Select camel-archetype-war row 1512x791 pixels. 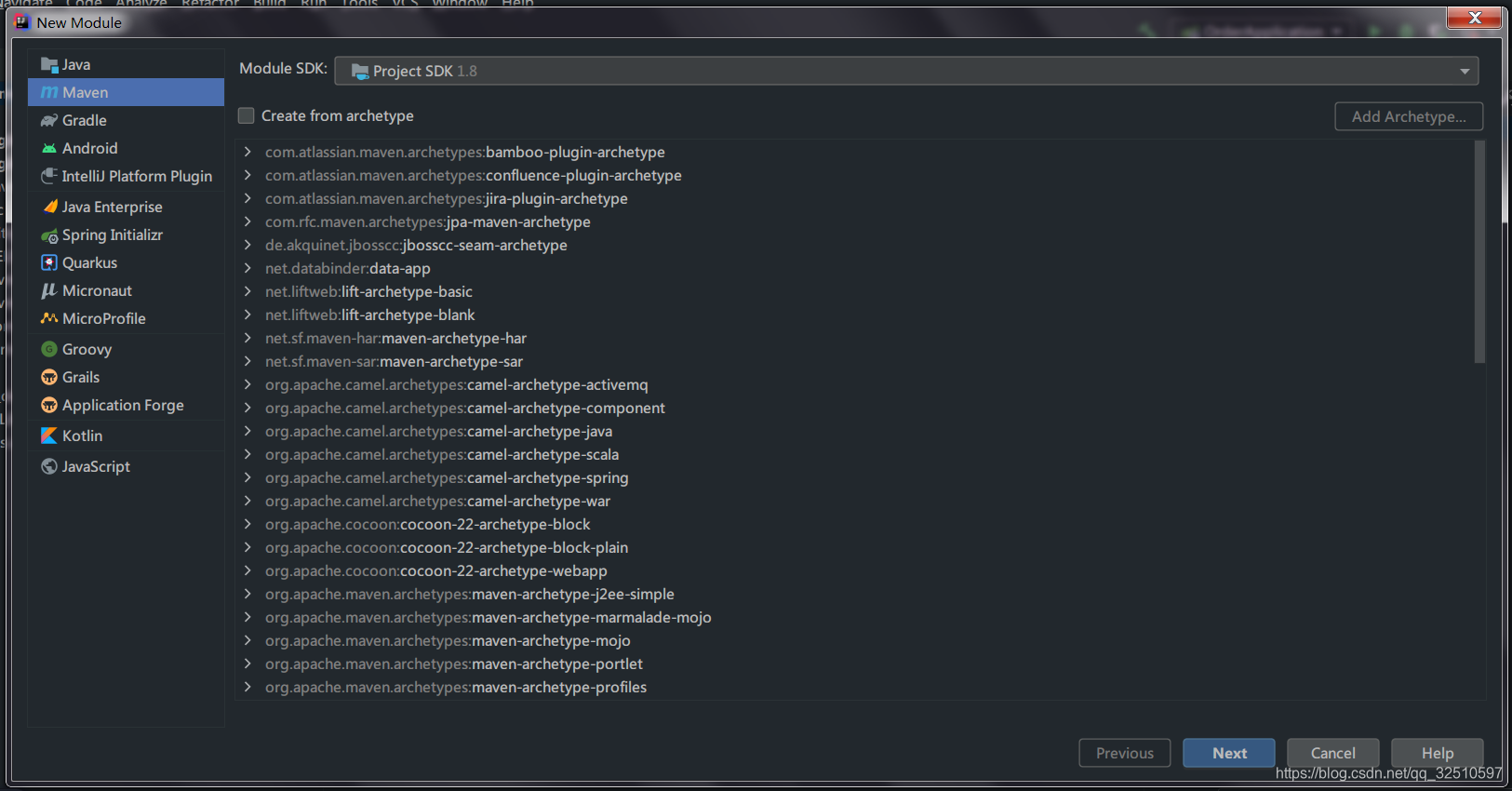(854, 501)
